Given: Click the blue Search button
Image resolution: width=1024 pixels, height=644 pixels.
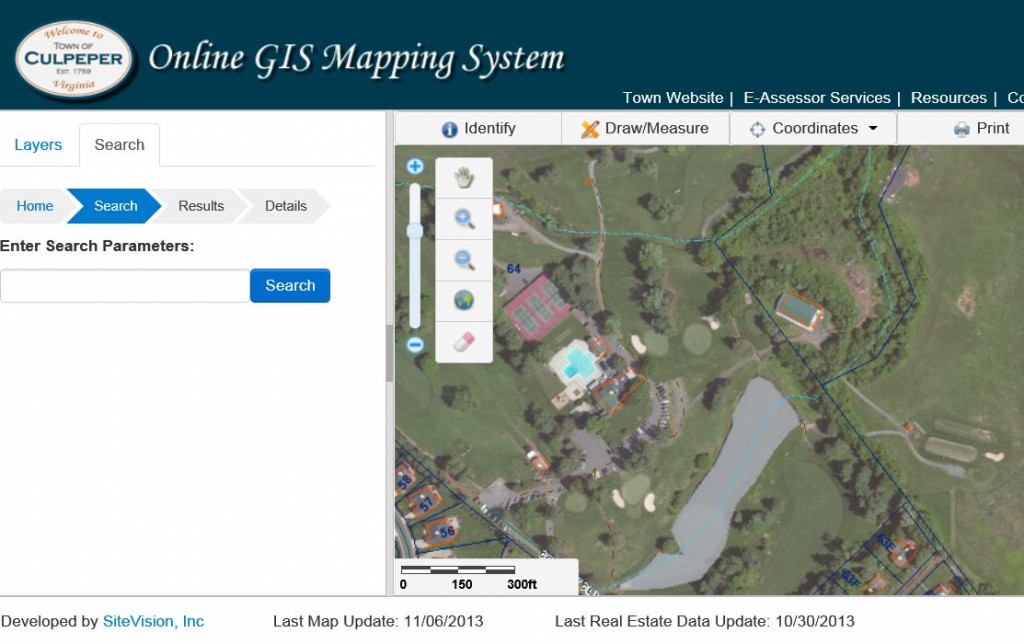Looking at the screenshot, I should click(x=290, y=286).
